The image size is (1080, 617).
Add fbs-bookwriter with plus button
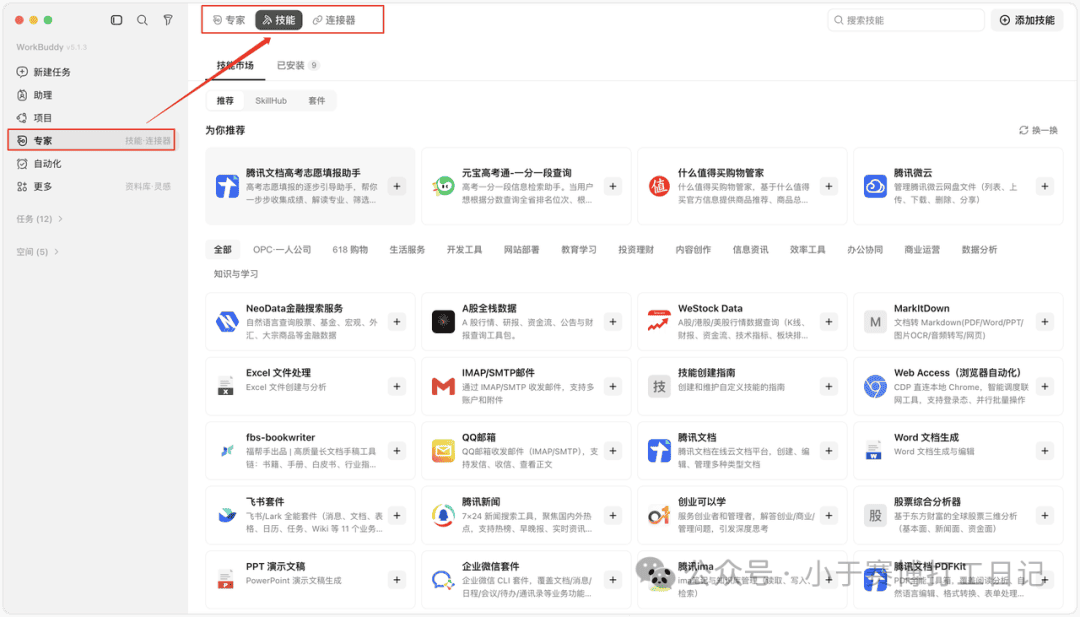tap(397, 451)
